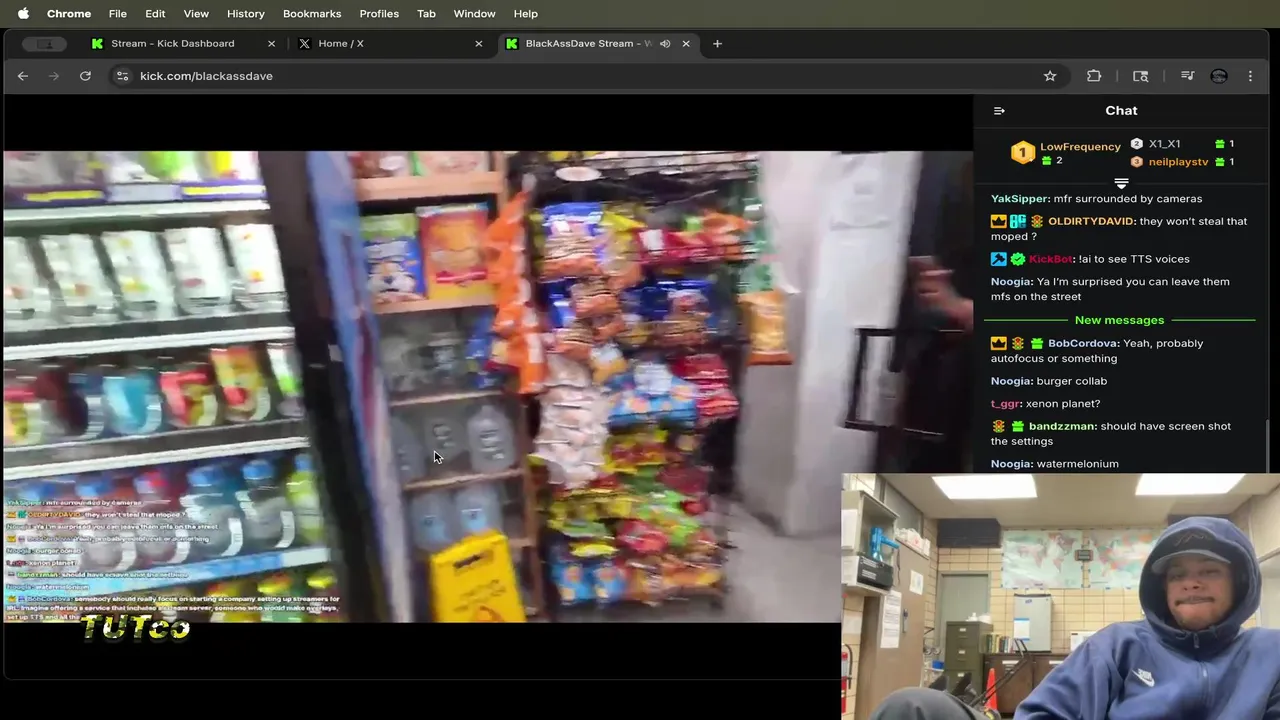Click the 'burger collab' chat message

click(x=1071, y=381)
